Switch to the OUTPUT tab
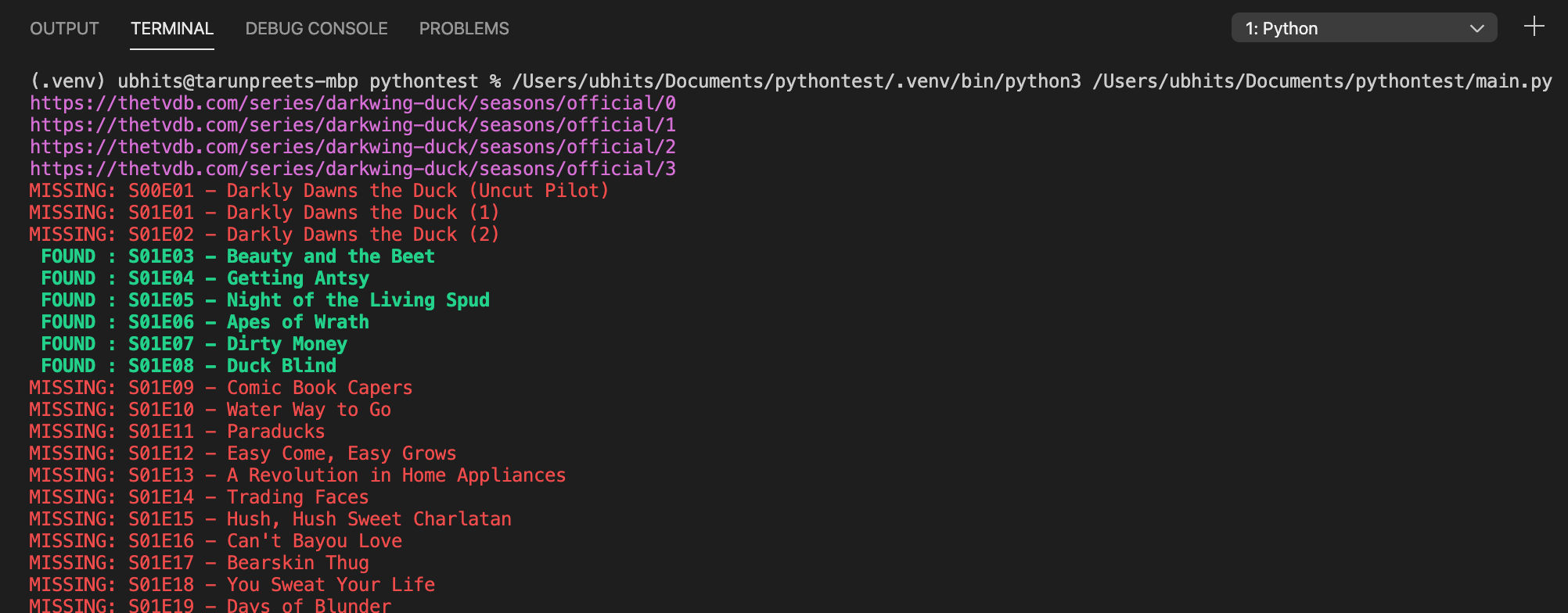 [x=64, y=29]
